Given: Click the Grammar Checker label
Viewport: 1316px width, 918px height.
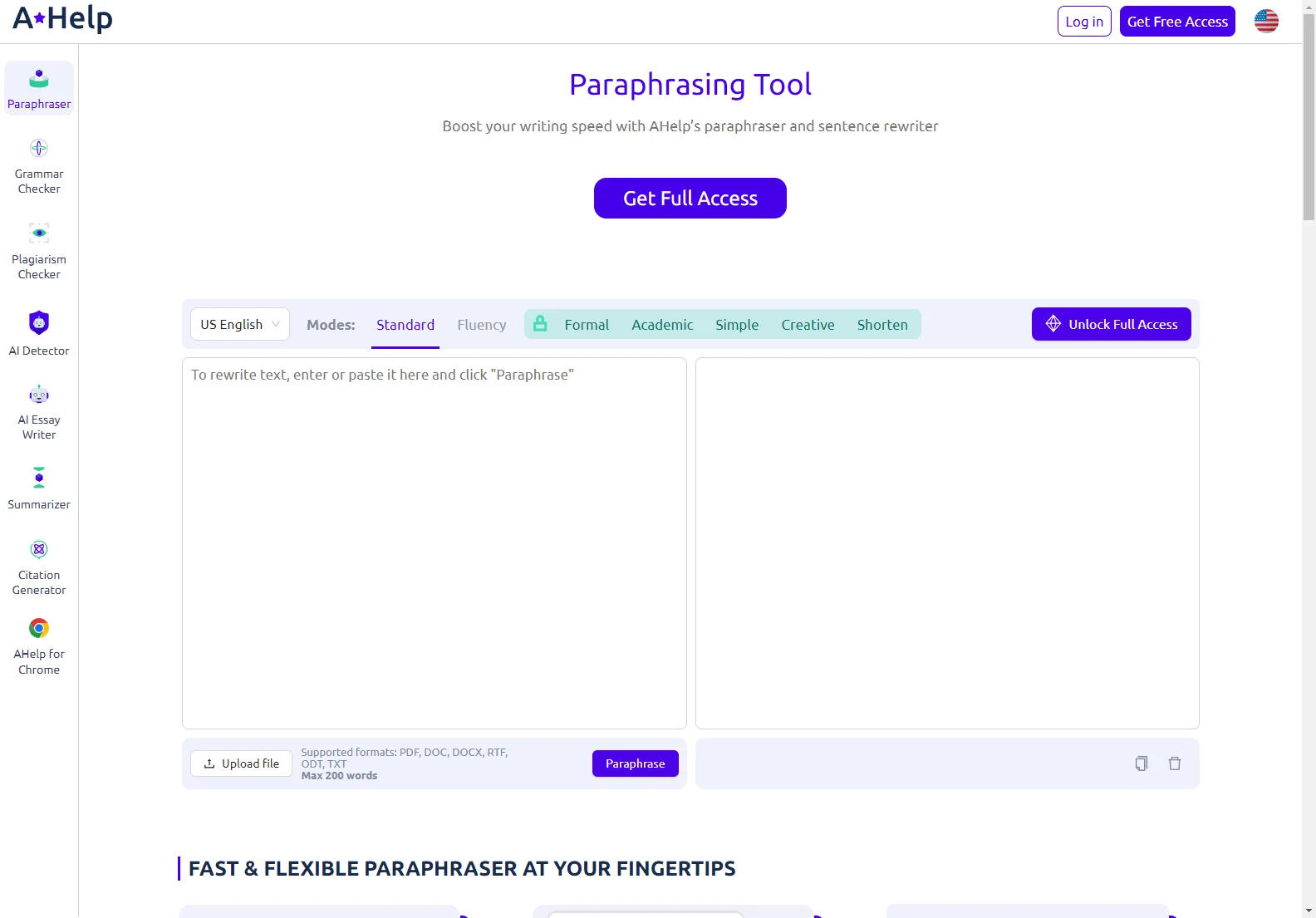Looking at the screenshot, I should (39, 181).
